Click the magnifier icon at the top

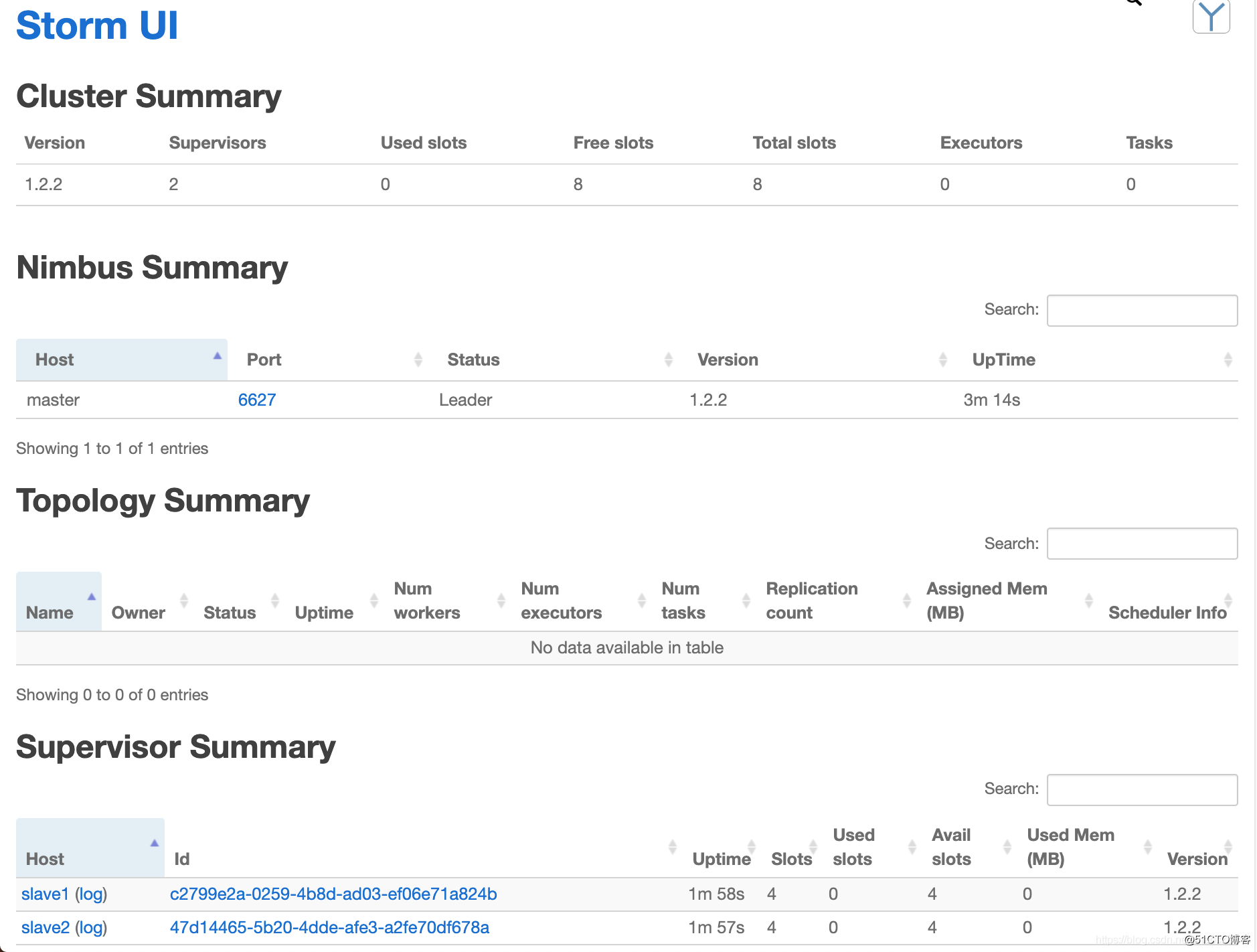[x=1133, y=2]
